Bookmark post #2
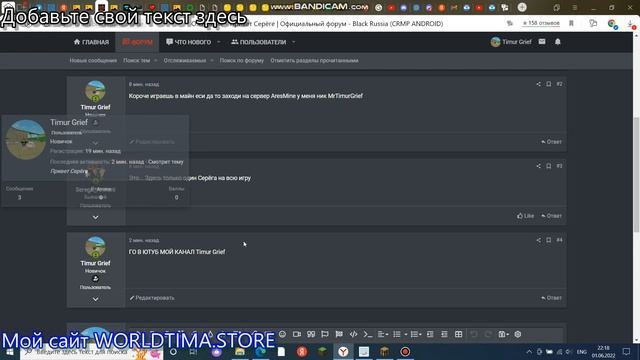This screenshot has width=640, height=360. tap(549, 84)
